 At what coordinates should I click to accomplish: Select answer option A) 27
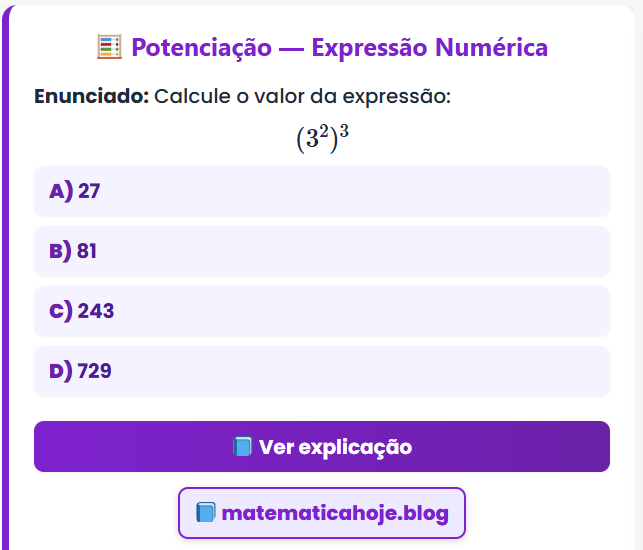point(321,191)
